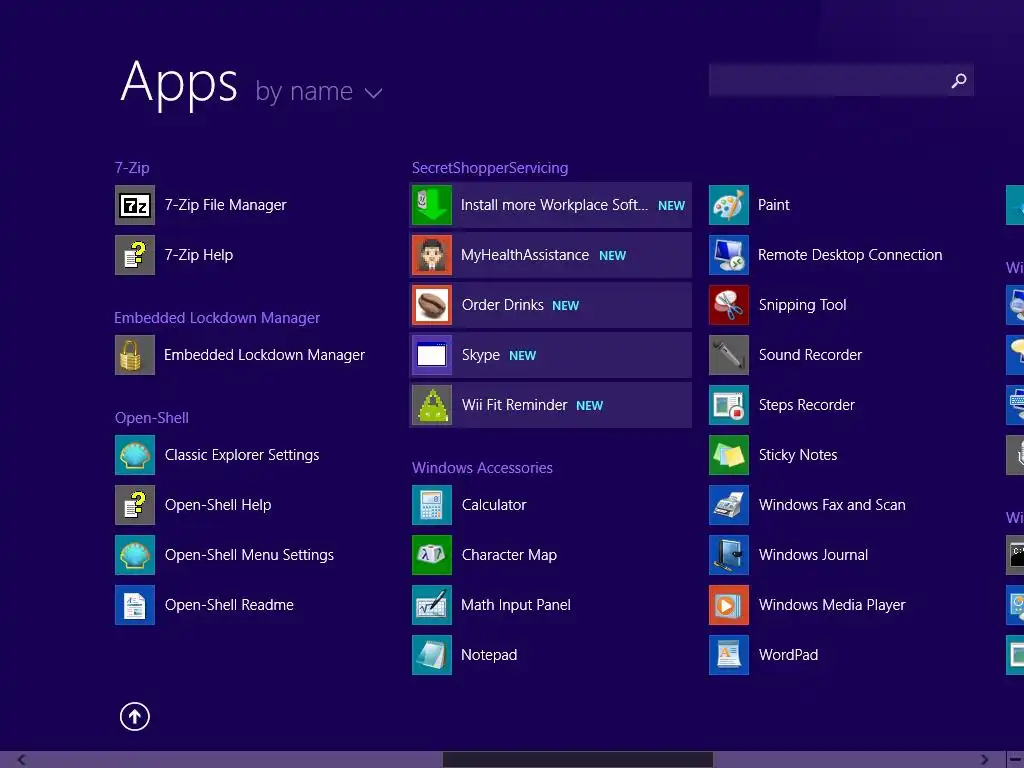Open the Open-Shell Help icon
Image resolution: width=1024 pixels, height=768 pixels.
(x=135, y=505)
